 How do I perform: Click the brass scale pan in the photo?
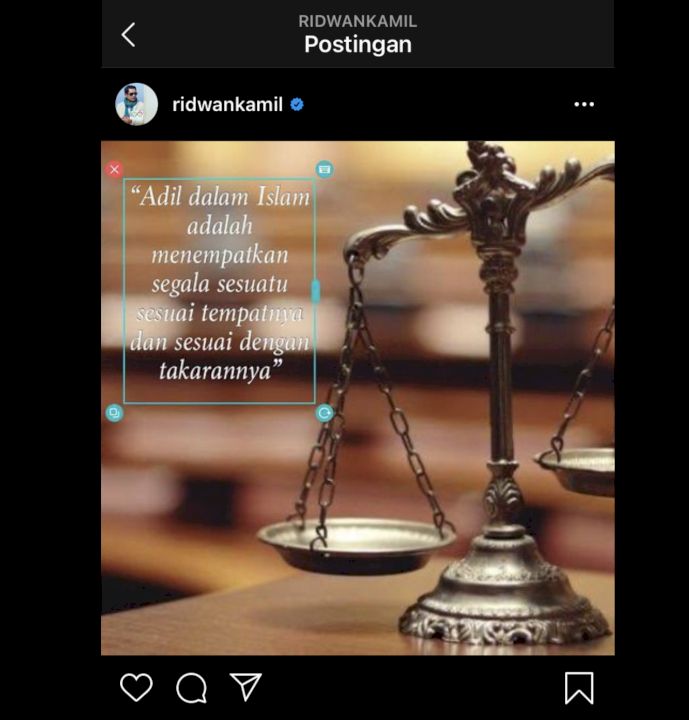(x=356, y=546)
